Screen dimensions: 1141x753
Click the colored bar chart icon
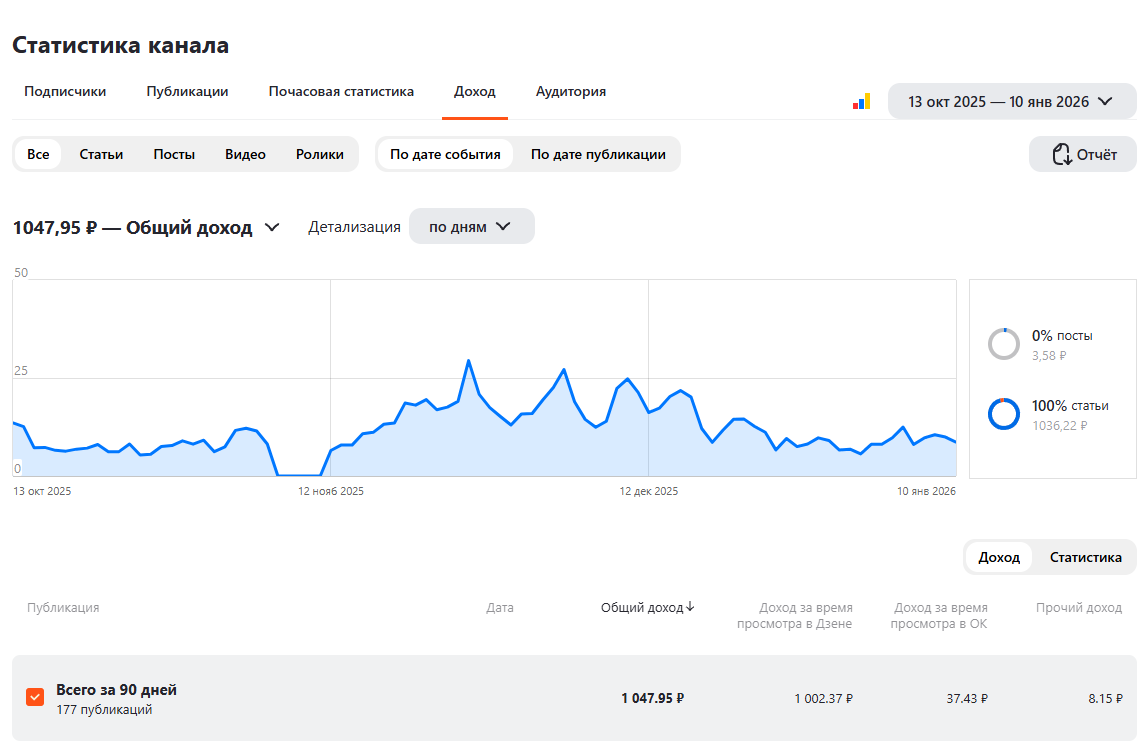click(862, 102)
